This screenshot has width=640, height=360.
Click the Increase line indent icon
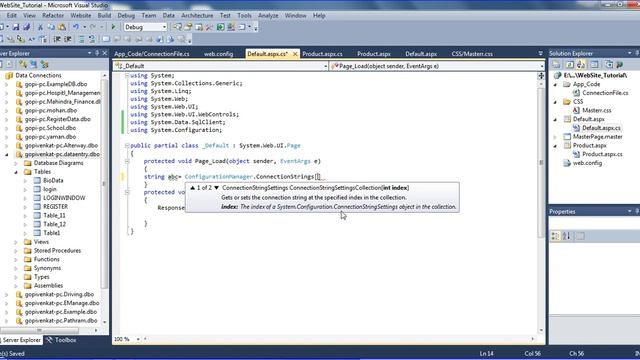[68, 39]
